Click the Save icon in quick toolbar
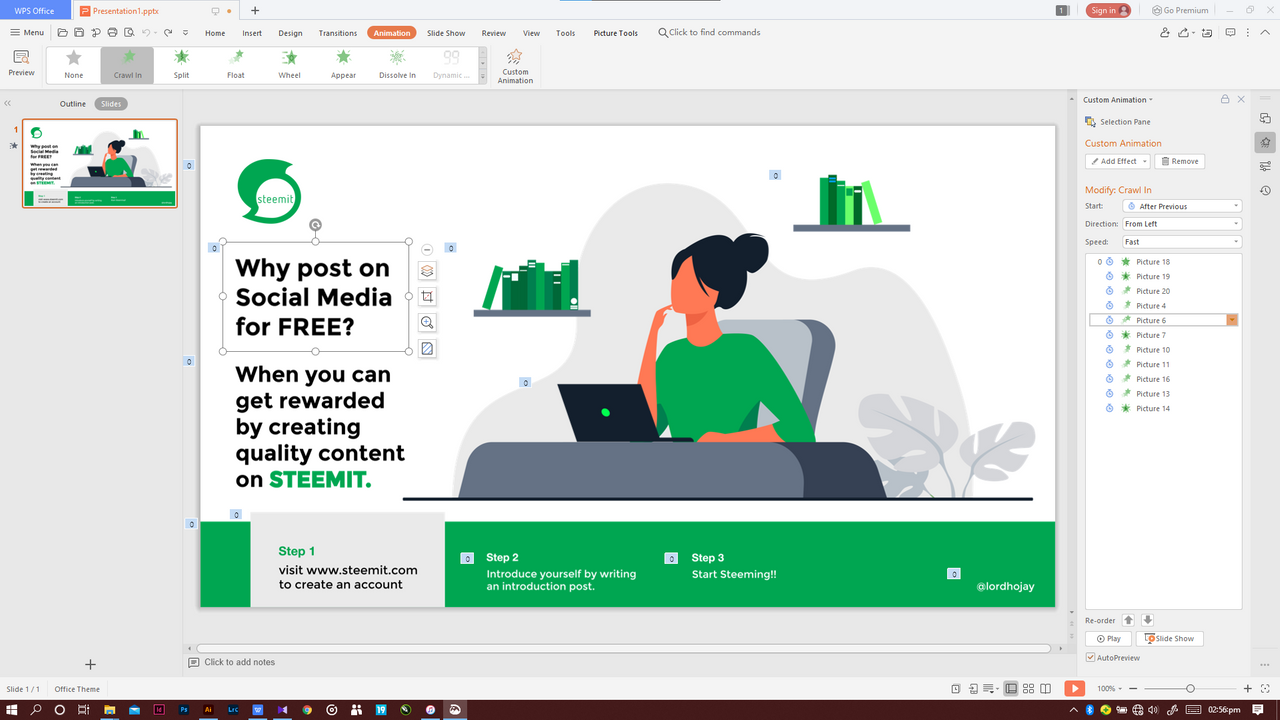 point(79,33)
